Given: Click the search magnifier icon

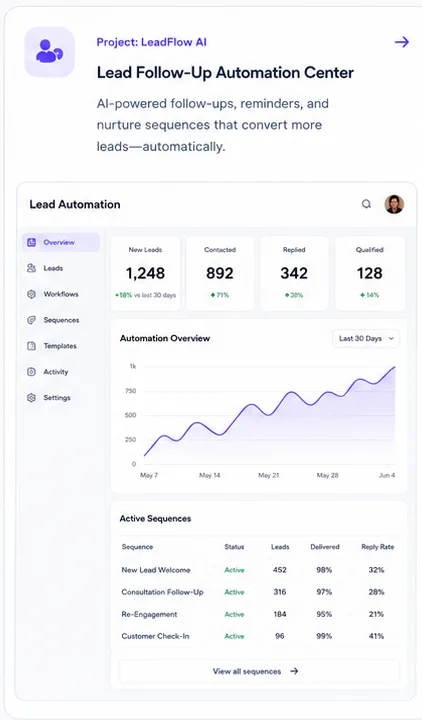Looking at the screenshot, I should coord(366,204).
